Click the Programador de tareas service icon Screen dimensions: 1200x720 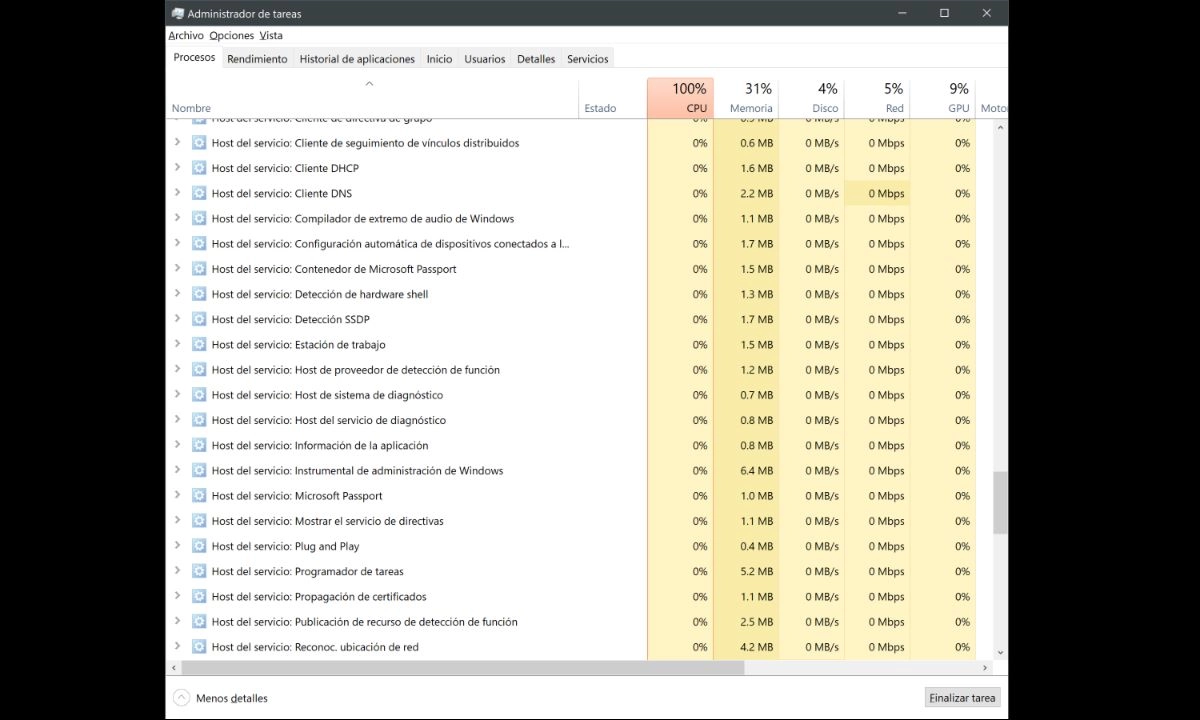[x=199, y=571]
